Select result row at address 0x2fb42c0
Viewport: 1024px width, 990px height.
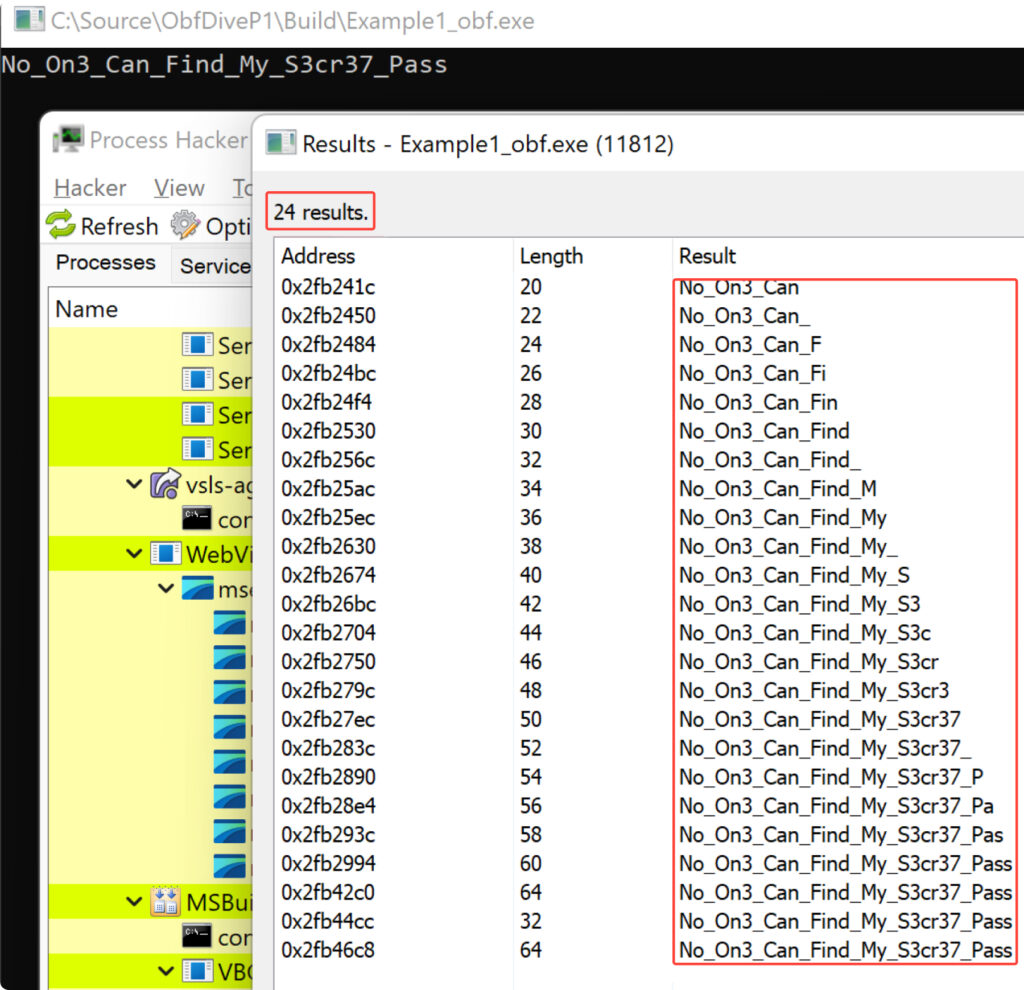[x=328, y=892]
